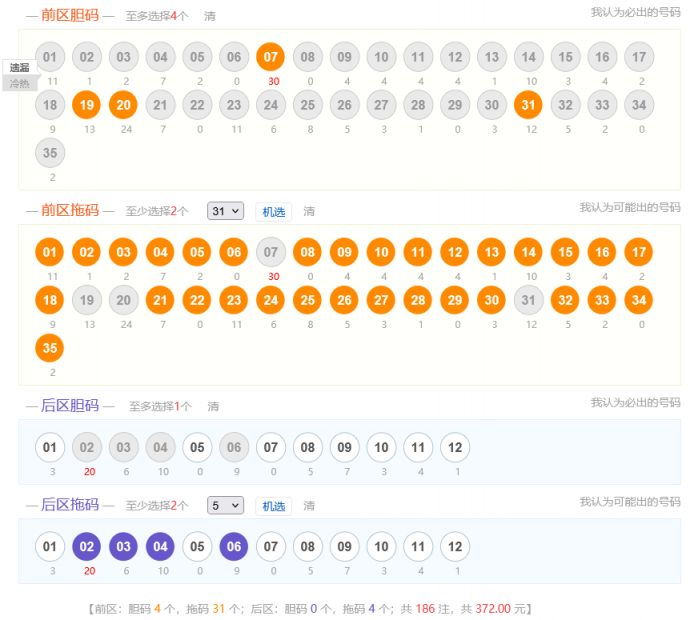Viewport: 690px width, 620px height.
Task: Select ball 12 in 后区胆码 section
Action: tap(455, 447)
